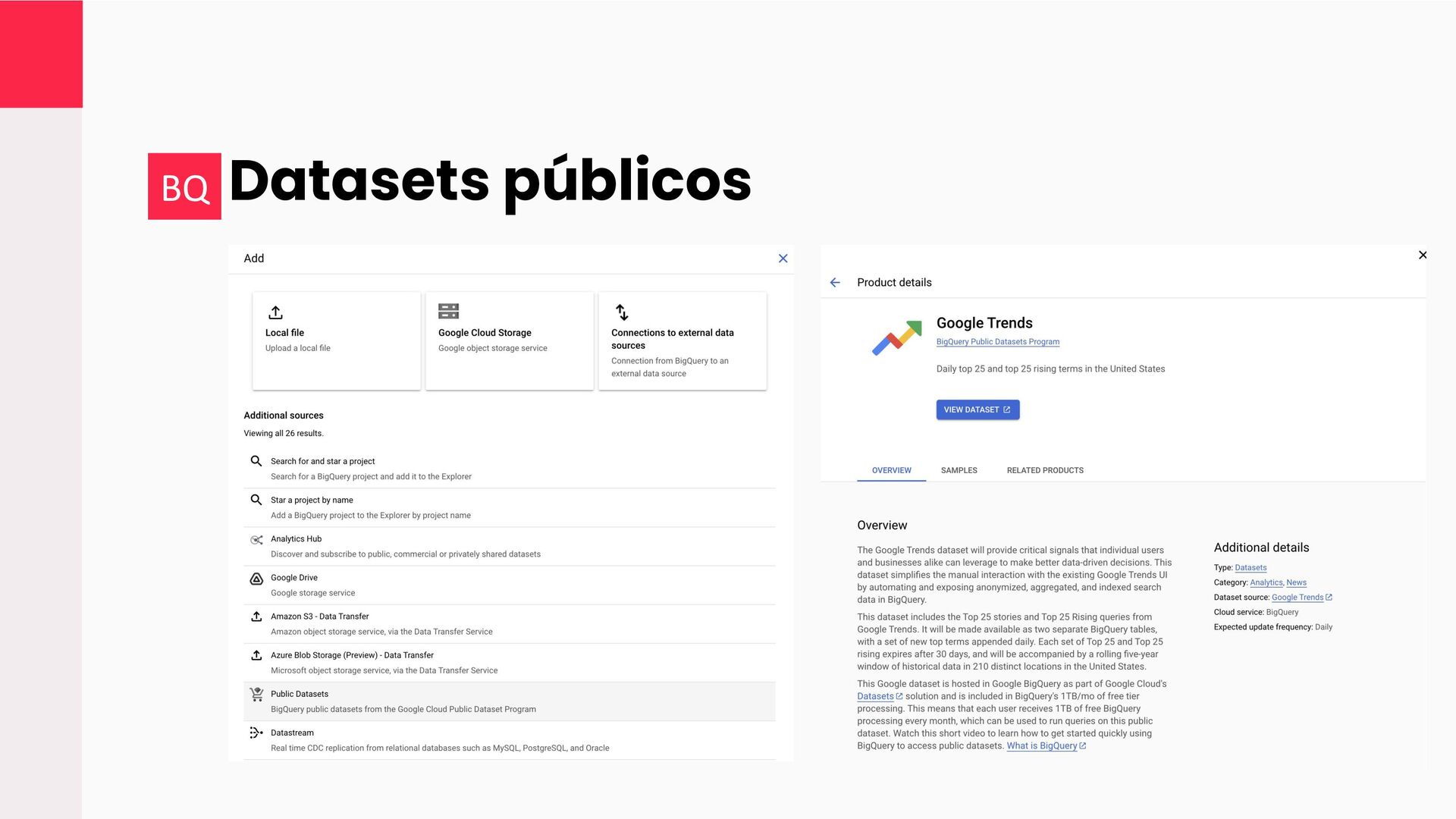Click the Analytics Hub icon
This screenshot has width=1456, height=819.
[x=256, y=540]
